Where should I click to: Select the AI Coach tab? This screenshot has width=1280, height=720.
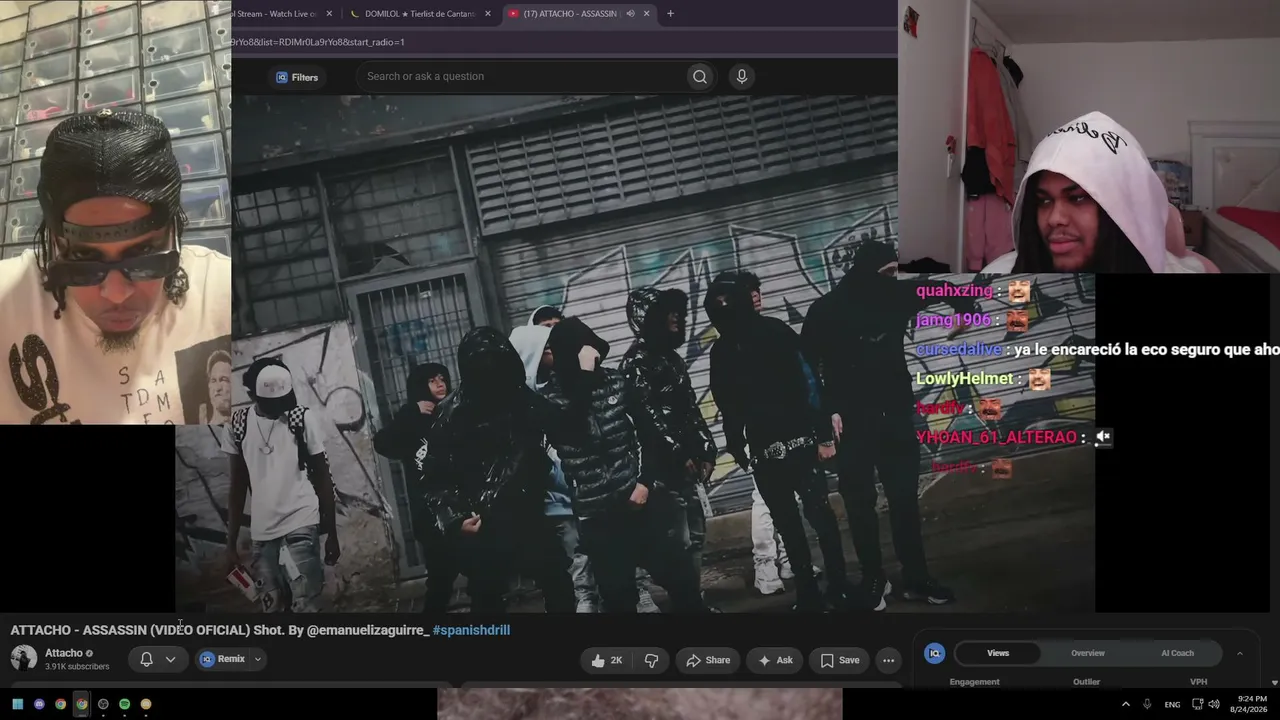click(1177, 653)
